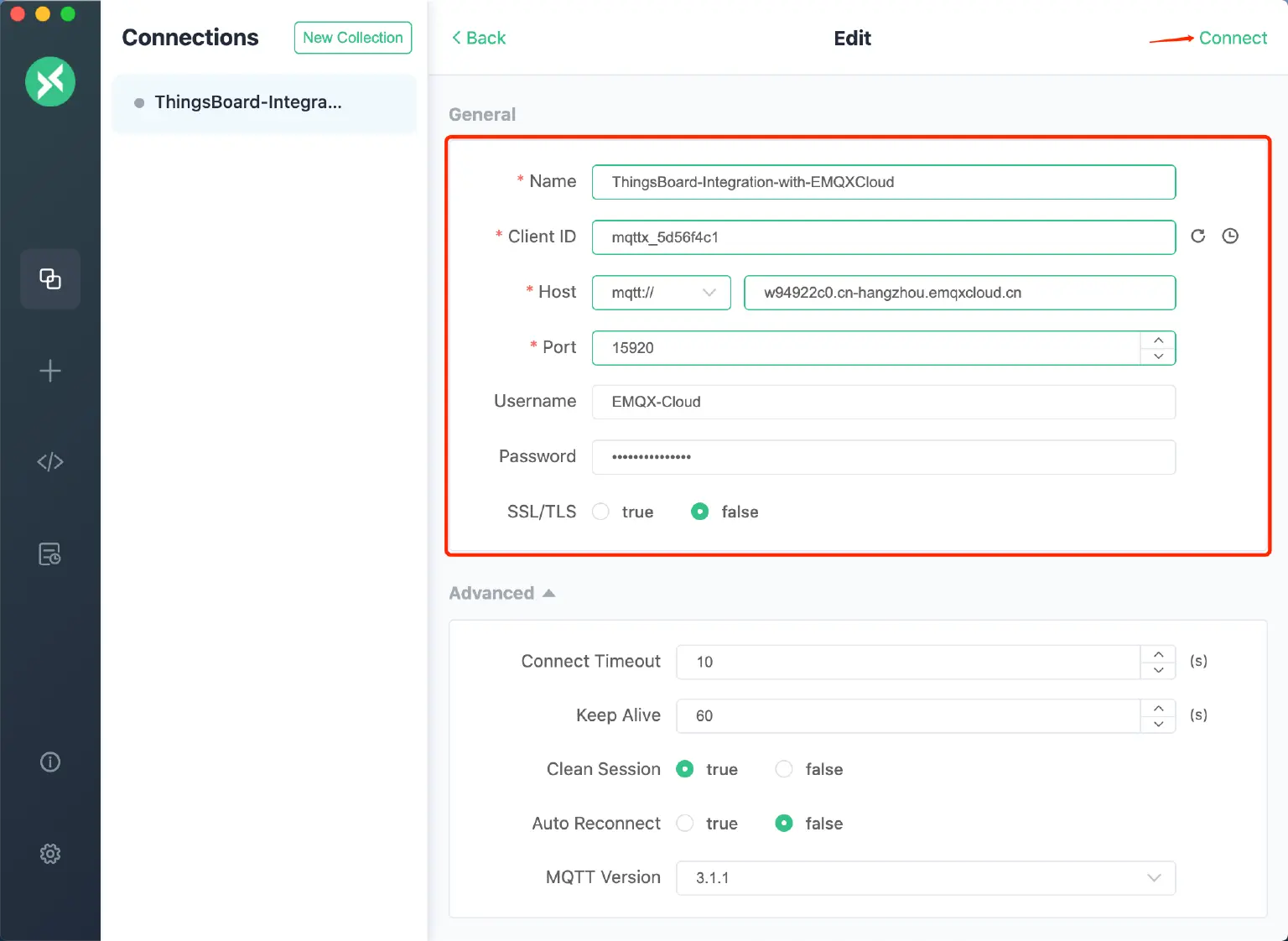Click the Connect button
This screenshot has width=1288, height=941.
[x=1233, y=39]
